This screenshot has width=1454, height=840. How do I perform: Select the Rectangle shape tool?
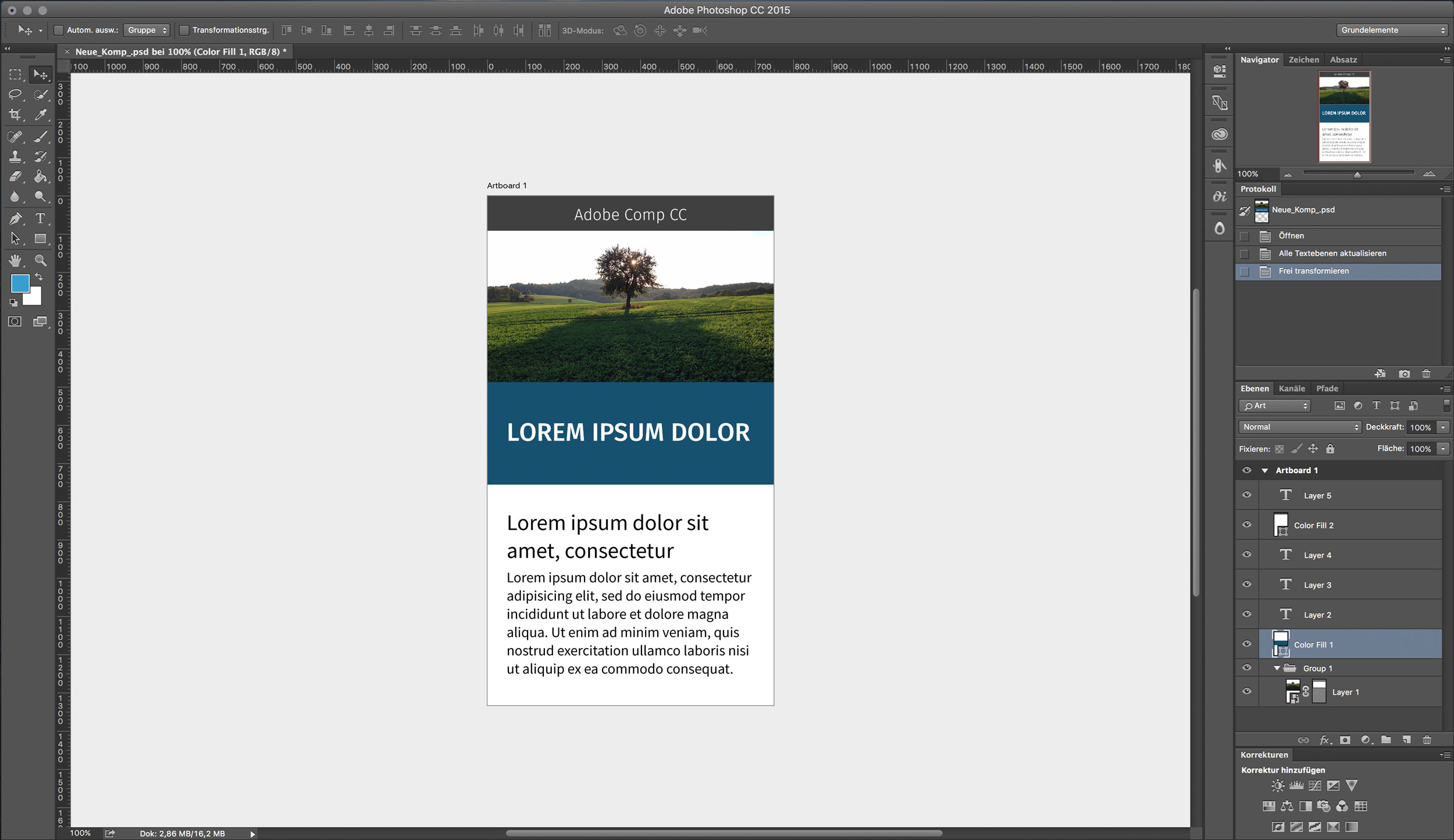(x=40, y=239)
